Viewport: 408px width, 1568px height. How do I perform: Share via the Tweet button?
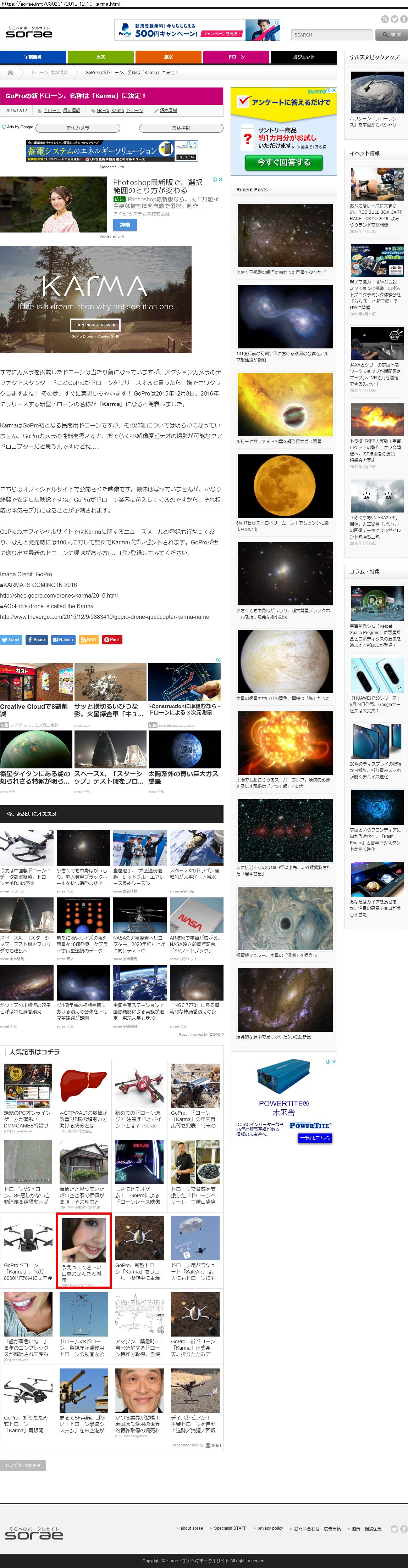point(12,640)
